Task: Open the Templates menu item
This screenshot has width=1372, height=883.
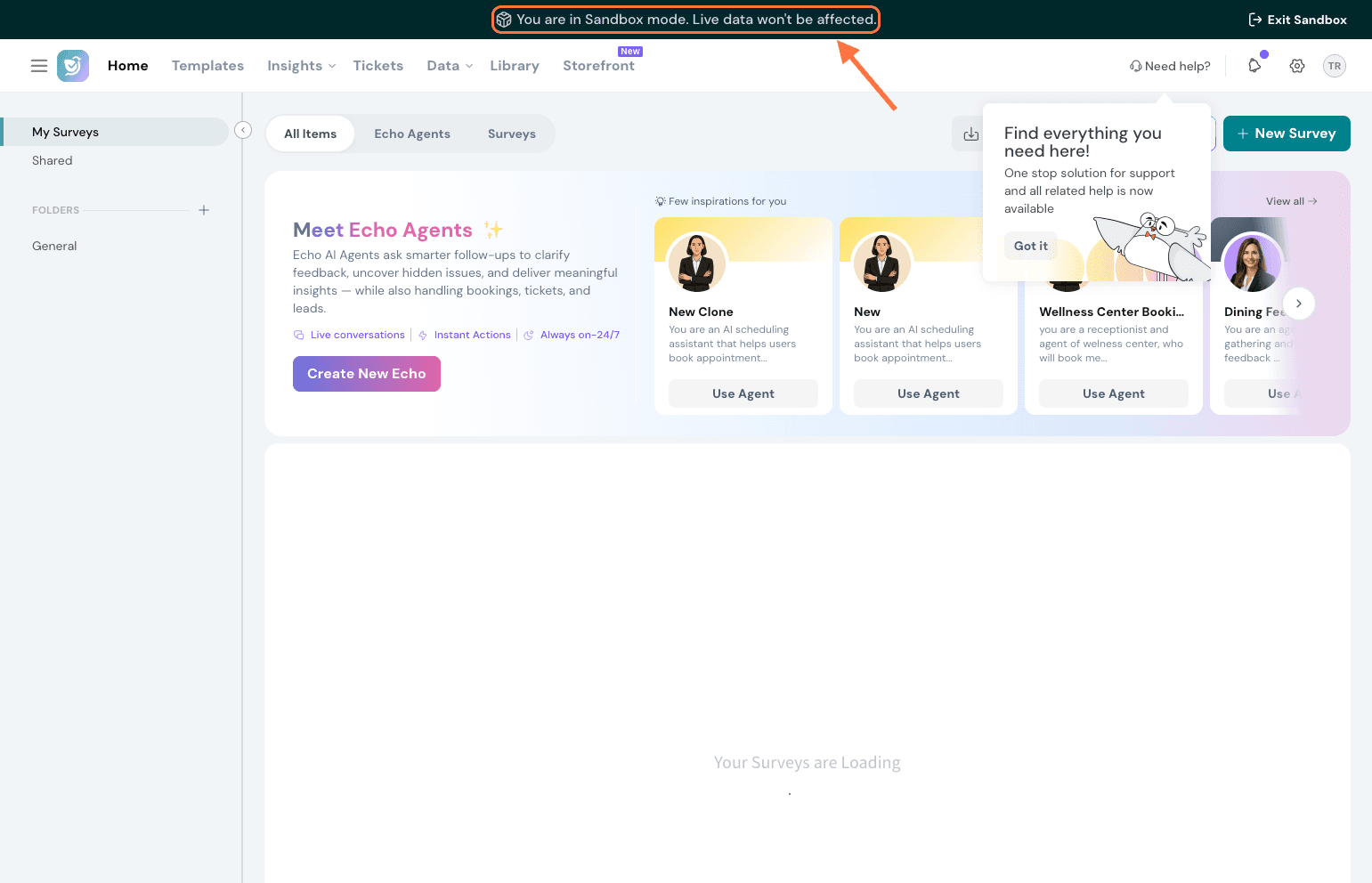Action: 207,66
